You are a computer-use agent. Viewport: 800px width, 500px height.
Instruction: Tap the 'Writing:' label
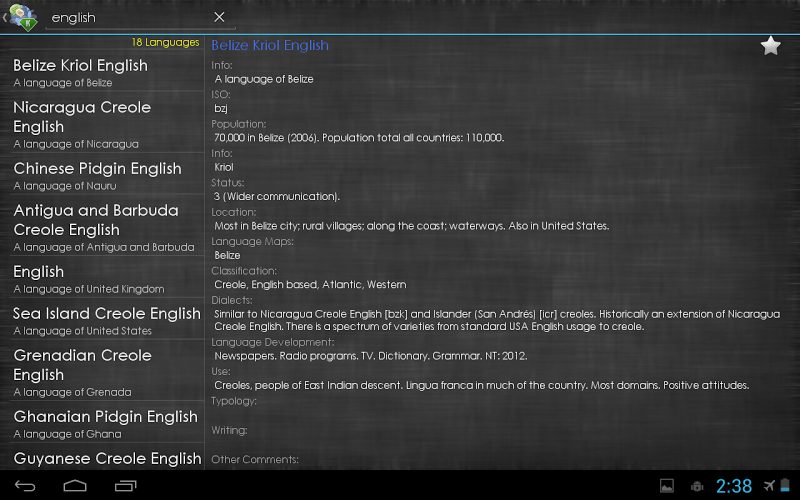pyautogui.click(x=229, y=430)
